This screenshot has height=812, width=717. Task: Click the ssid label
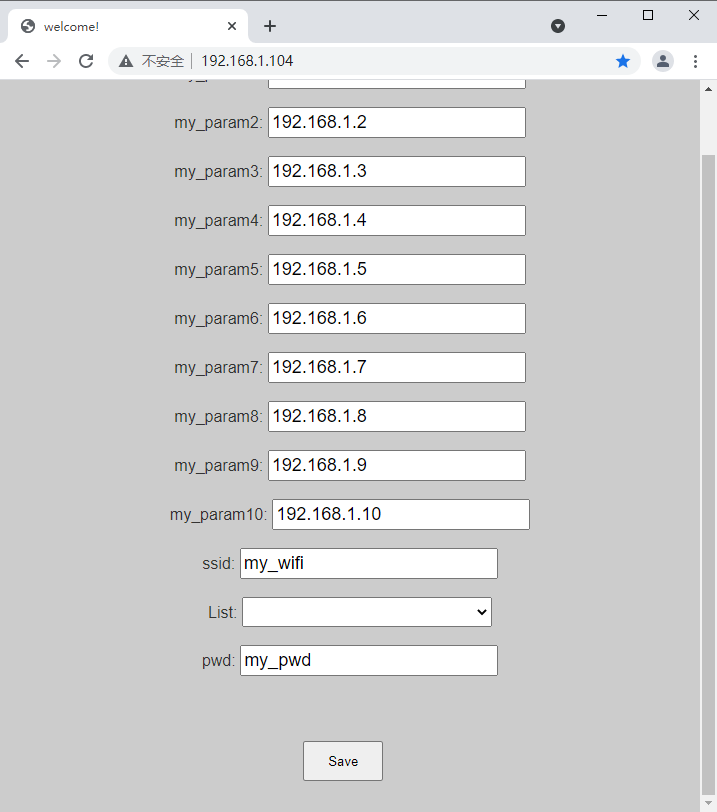[218, 563]
